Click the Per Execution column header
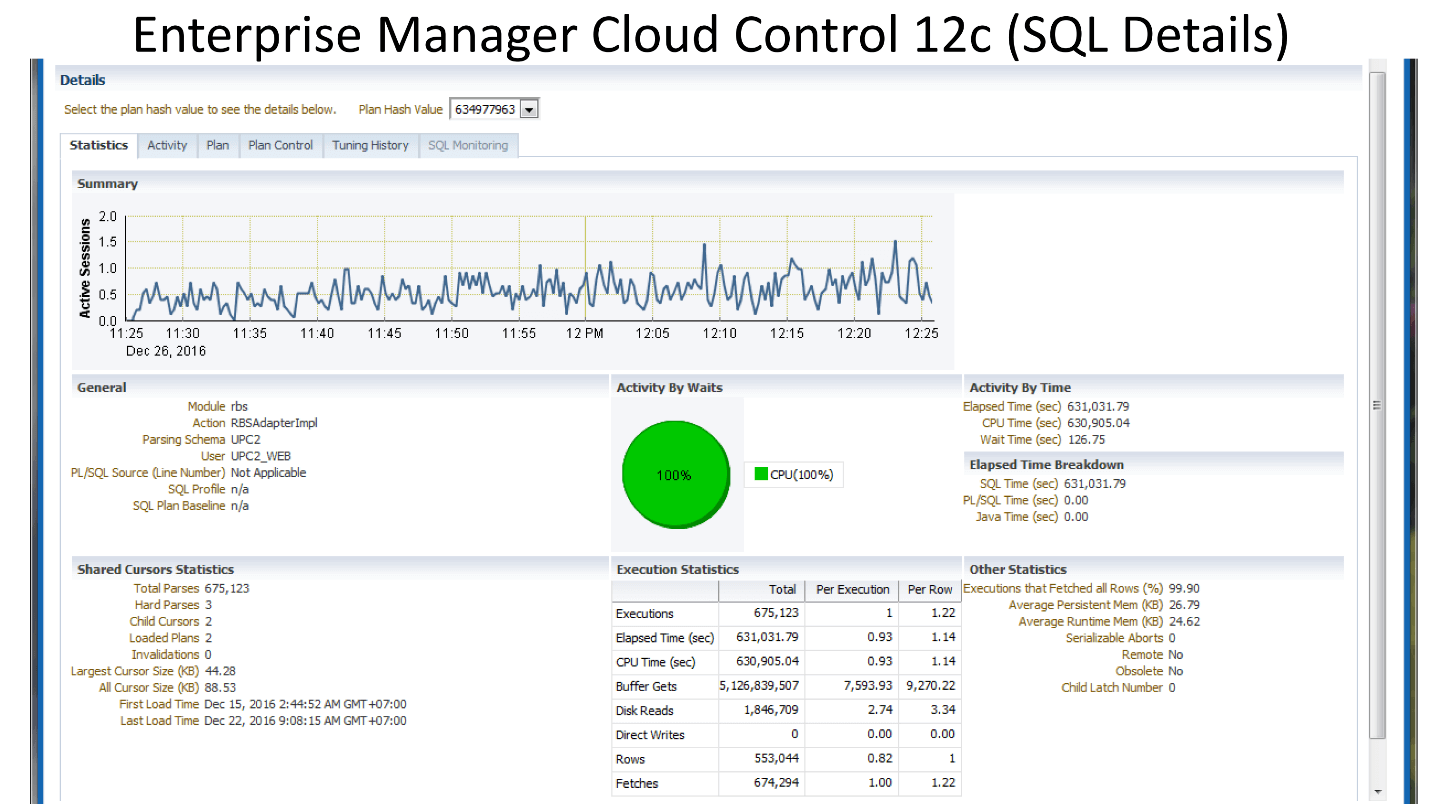This screenshot has height=804, width=1429. pyautogui.click(x=852, y=590)
